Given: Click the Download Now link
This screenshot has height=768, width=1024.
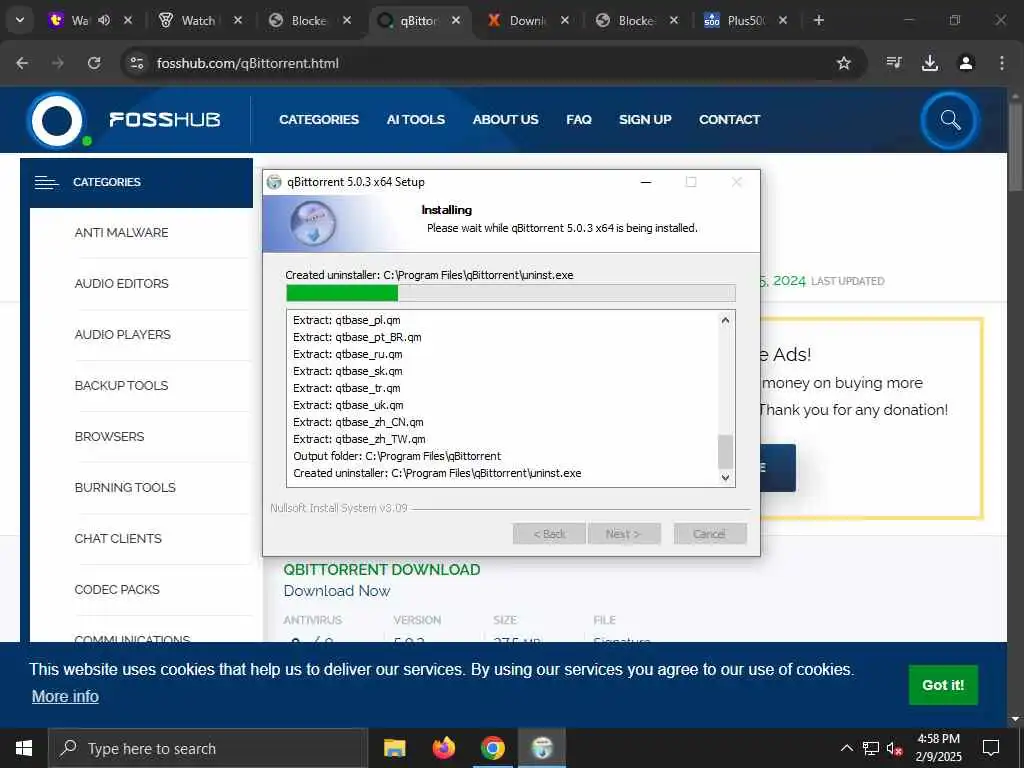Looking at the screenshot, I should (336, 591).
